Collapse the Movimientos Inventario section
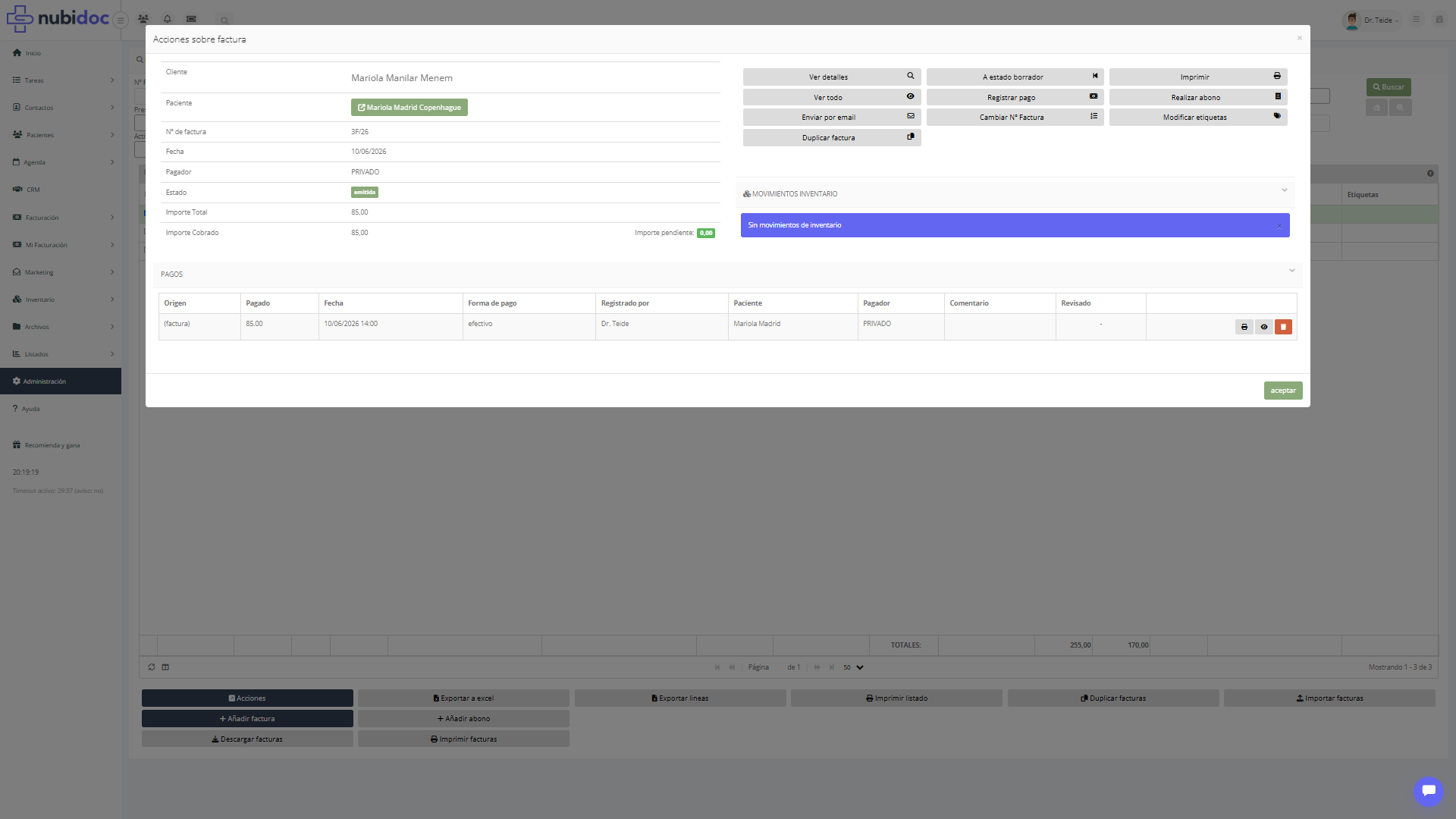1456x819 pixels. pyautogui.click(x=1284, y=190)
